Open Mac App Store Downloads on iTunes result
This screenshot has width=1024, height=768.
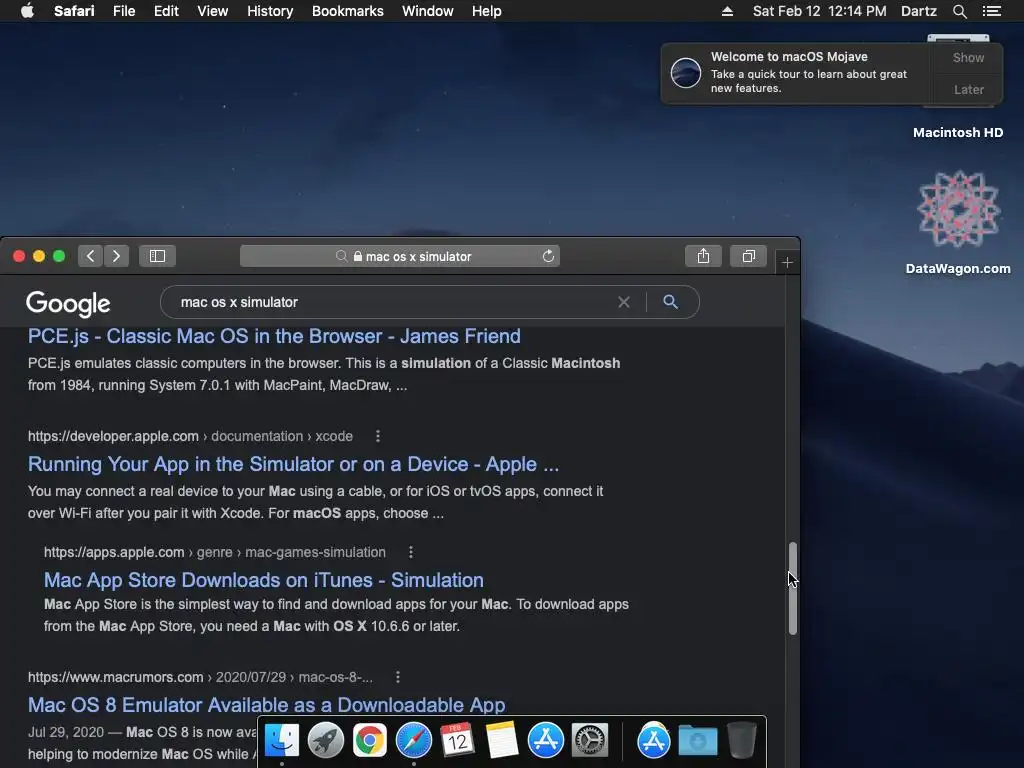click(264, 580)
